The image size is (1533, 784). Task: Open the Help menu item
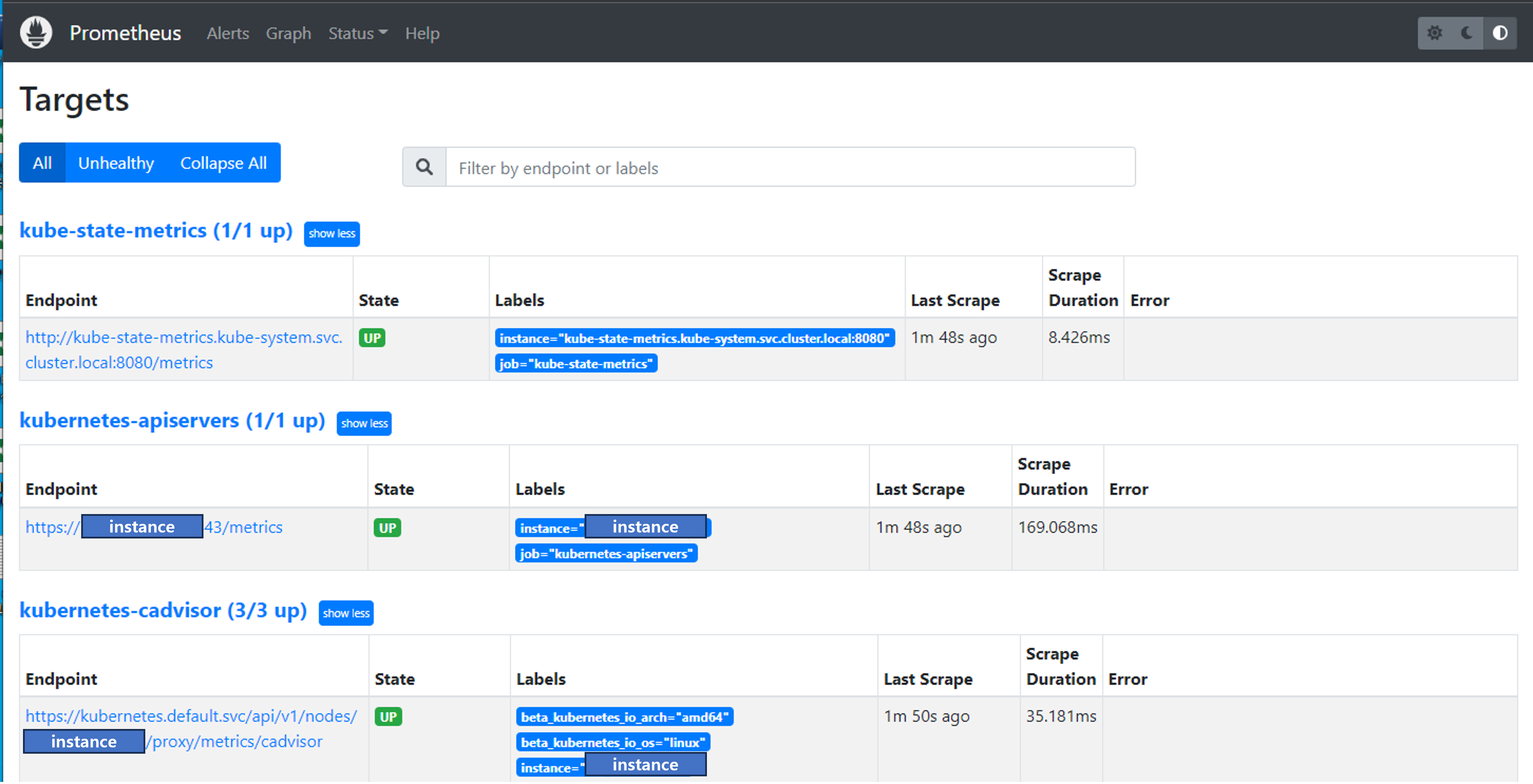tap(422, 33)
